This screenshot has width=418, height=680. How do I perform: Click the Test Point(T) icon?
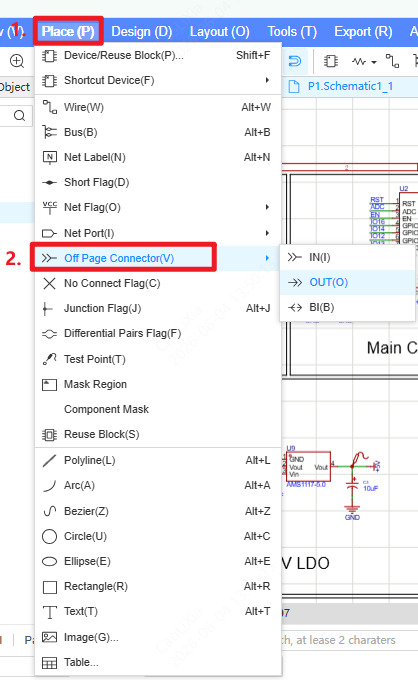49,359
